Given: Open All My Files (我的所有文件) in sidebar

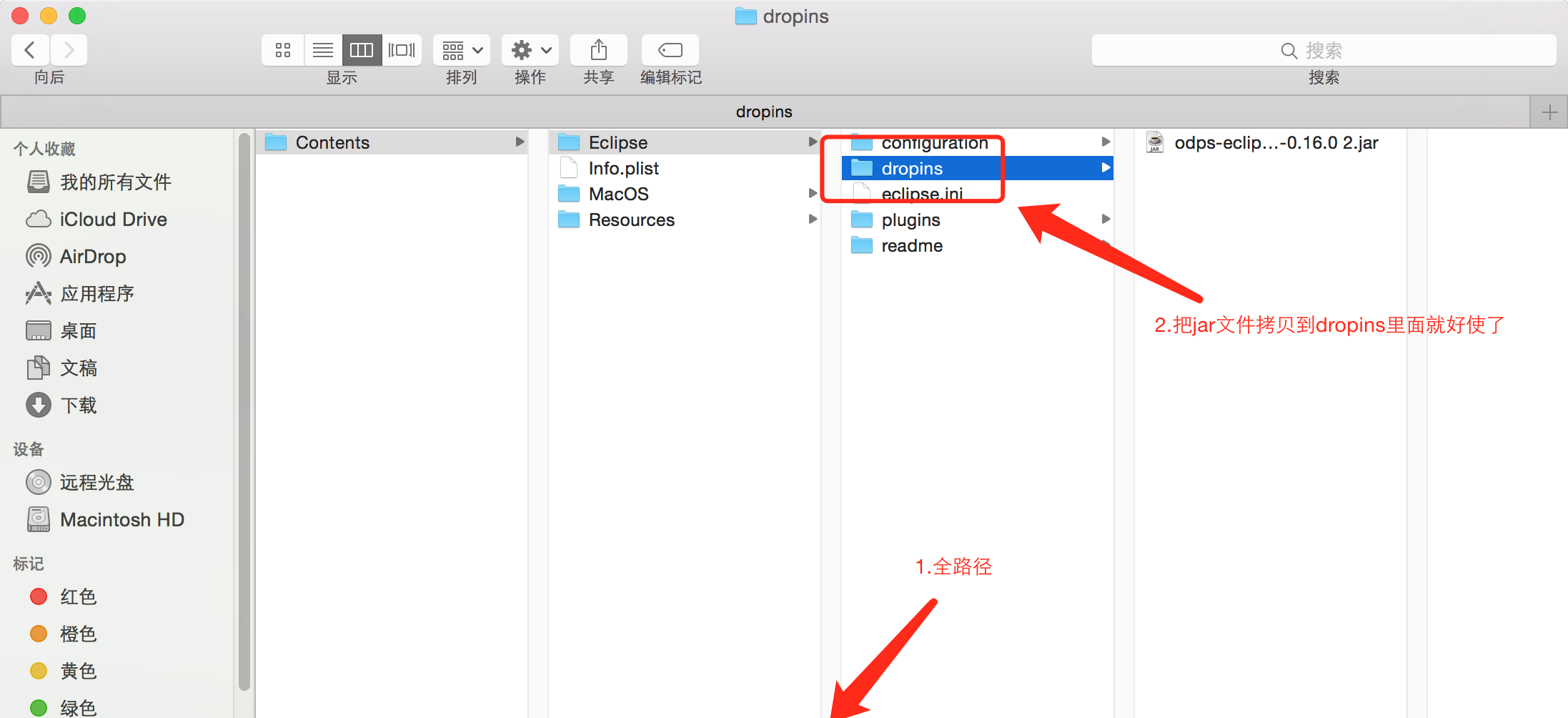Looking at the screenshot, I should pos(115,182).
